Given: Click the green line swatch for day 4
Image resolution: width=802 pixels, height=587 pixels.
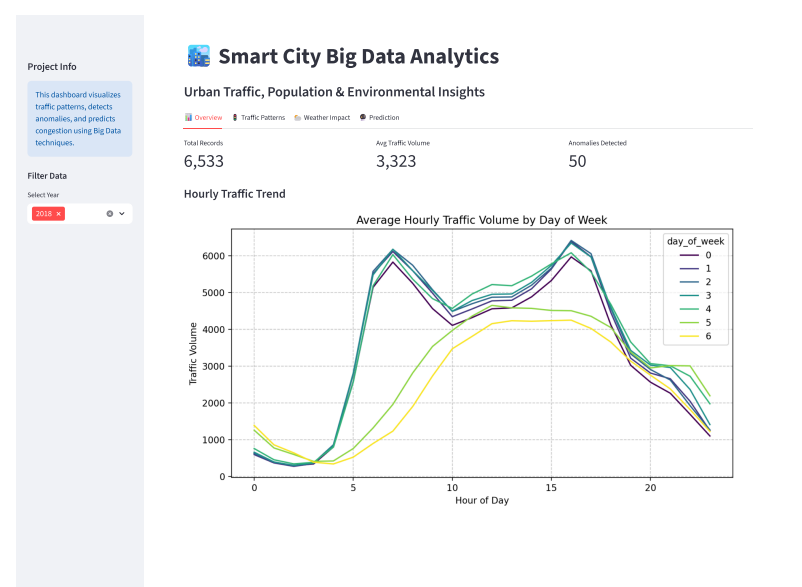Looking at the screenshot, I should tap(689, 308).
